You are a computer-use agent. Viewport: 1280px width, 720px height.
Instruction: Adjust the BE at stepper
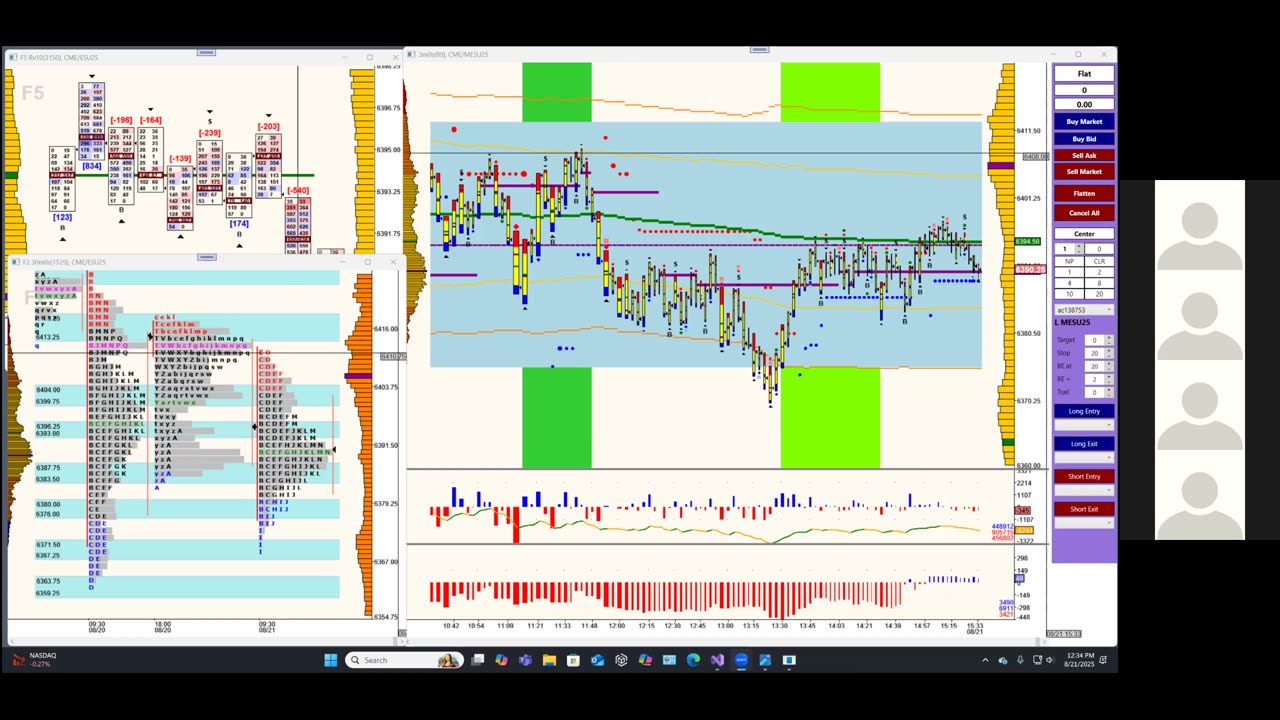tap(1109, 366)
